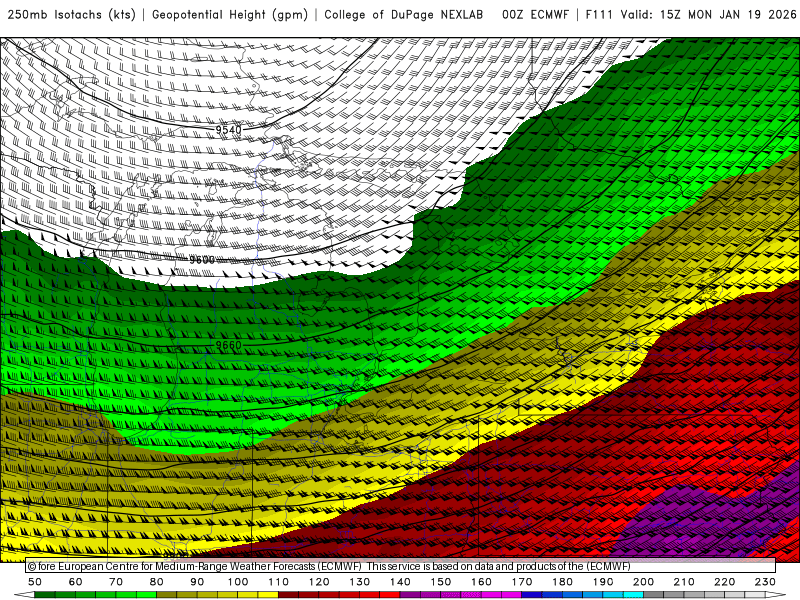Viewport: 800px width, 600px height.
Task: Pick the bright yellow legend swatch before 110
Action: coord(268,595)
